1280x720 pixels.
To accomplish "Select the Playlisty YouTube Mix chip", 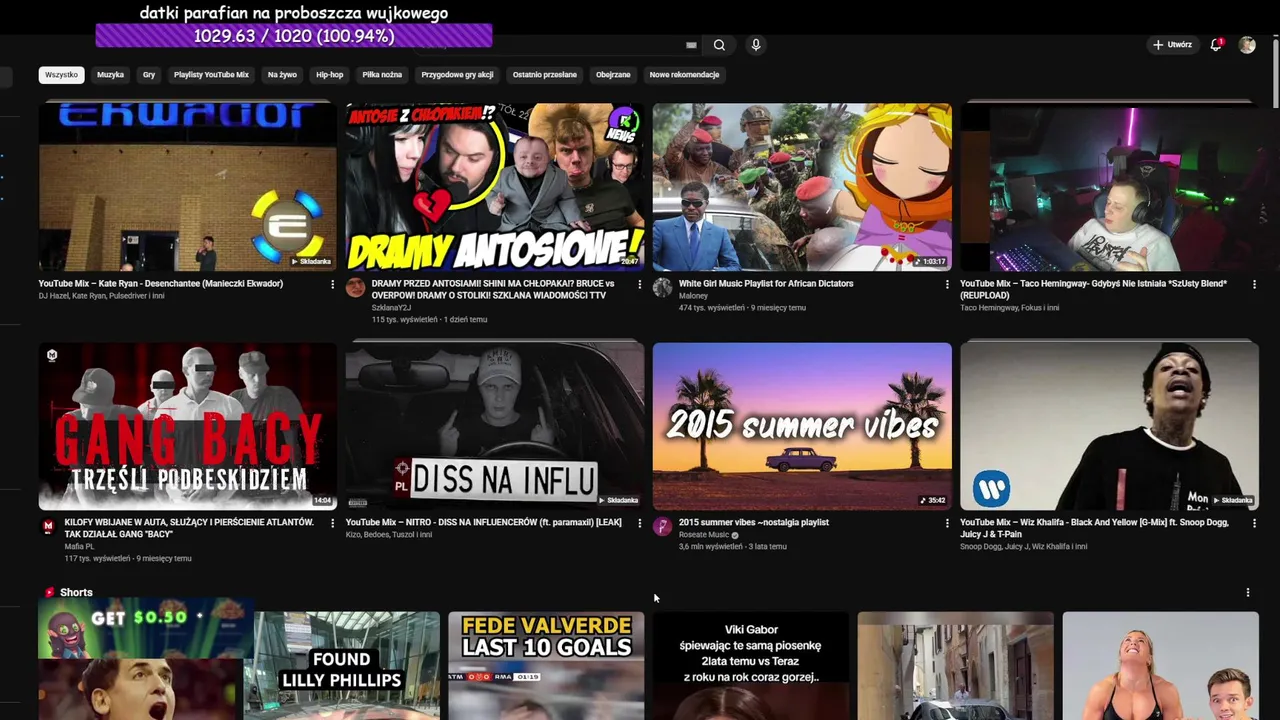I will pos(211,75).
